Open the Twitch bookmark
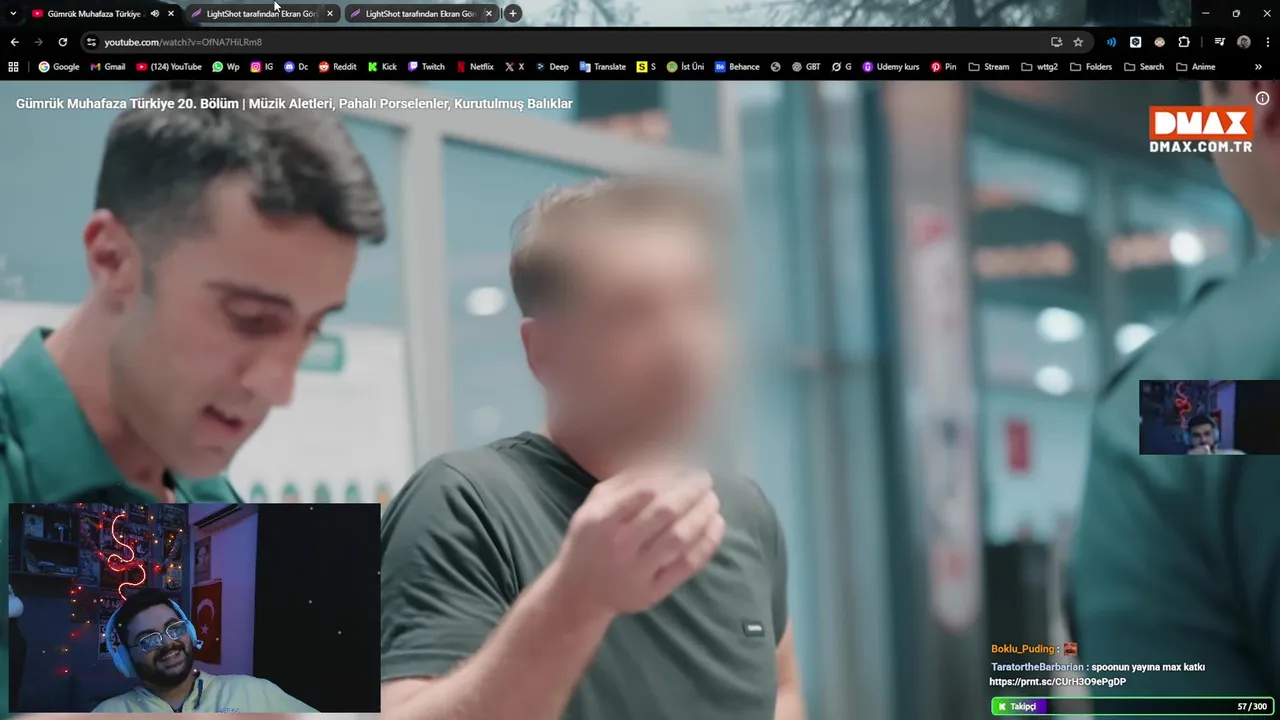The height and width of the screenshot is (720, 1280). [426, 67]
